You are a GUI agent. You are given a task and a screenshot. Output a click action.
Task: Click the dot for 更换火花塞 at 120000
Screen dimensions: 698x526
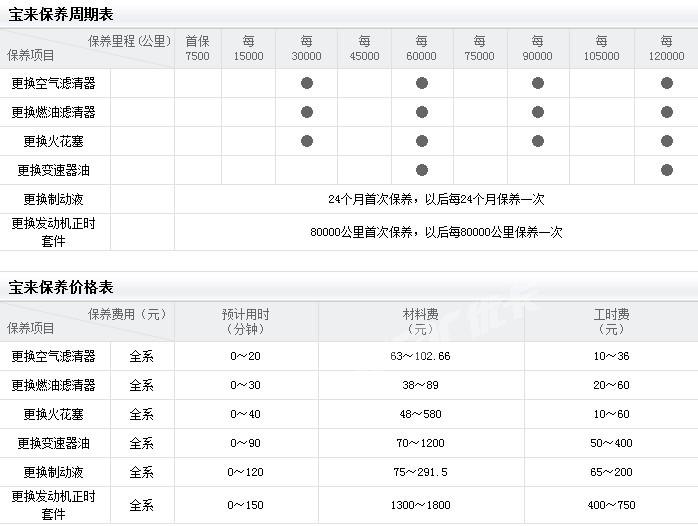click(x=667, y=141)
